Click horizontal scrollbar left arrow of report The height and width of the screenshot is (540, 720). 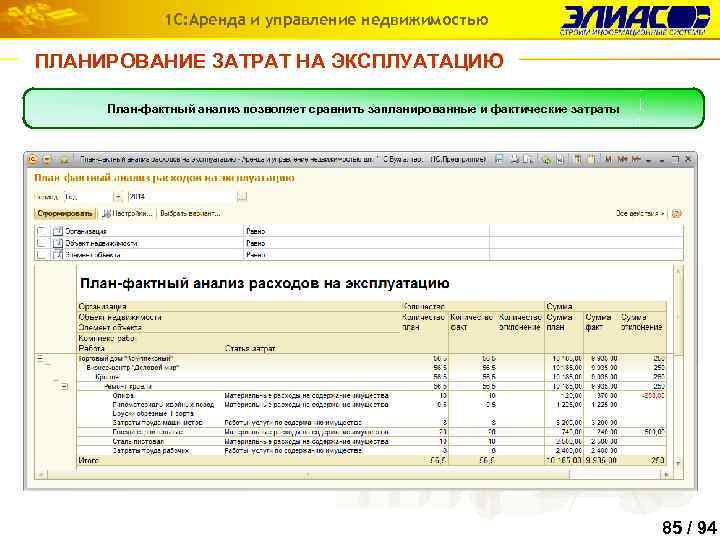click(40, 474)
